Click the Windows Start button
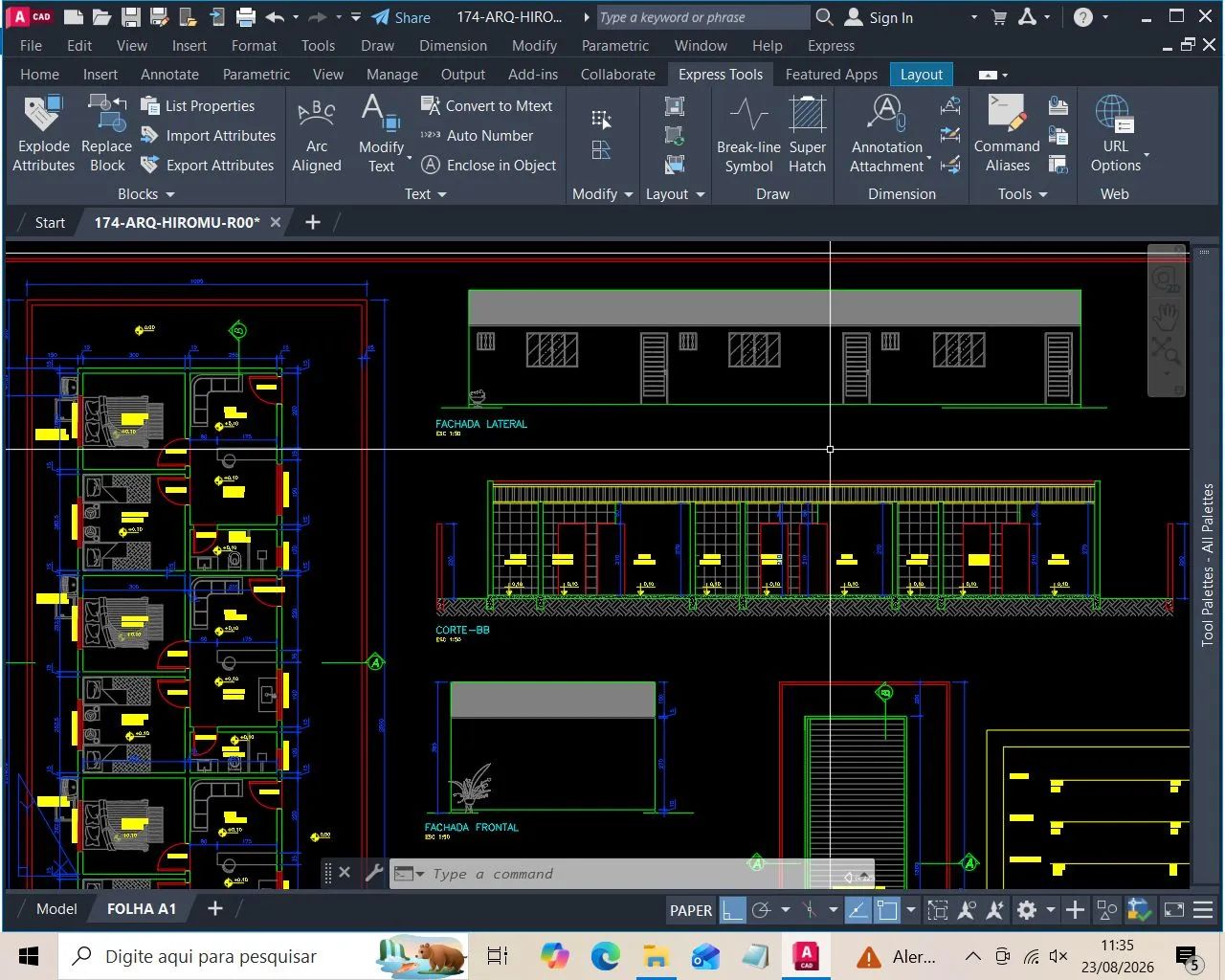The height and width of the screenshot is (980, 1225). [x=29, y=956]
